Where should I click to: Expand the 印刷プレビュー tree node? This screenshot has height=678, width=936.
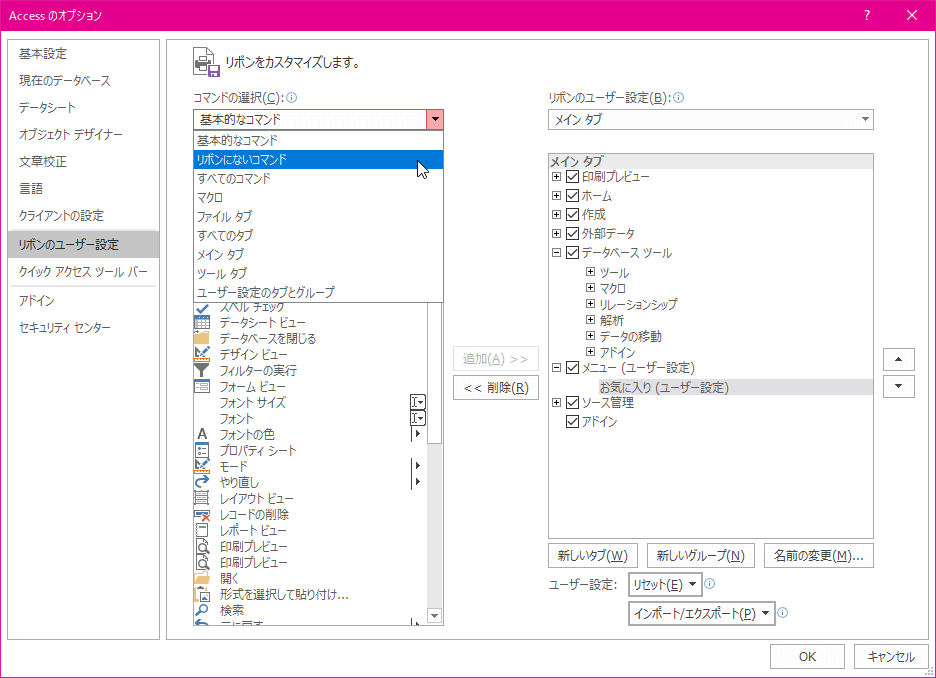[x=556, y=177]
